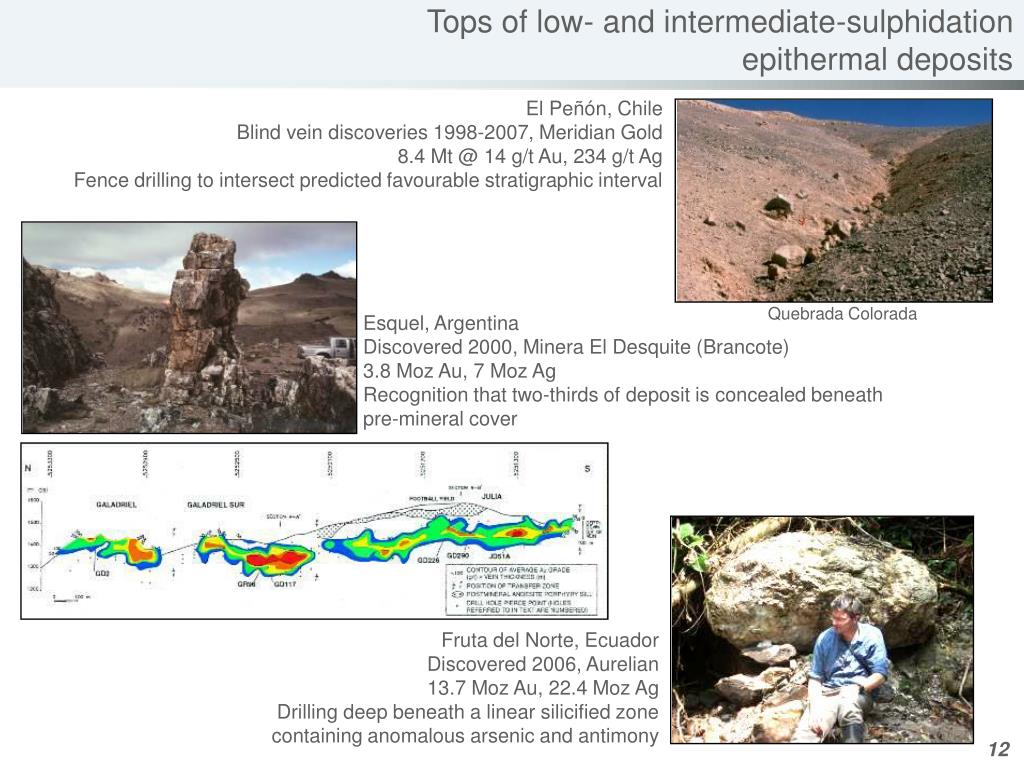Select the heading 'Fruta del Norte, Ecuador'
Screen dimensions: 1024x768
coord(550,640)
